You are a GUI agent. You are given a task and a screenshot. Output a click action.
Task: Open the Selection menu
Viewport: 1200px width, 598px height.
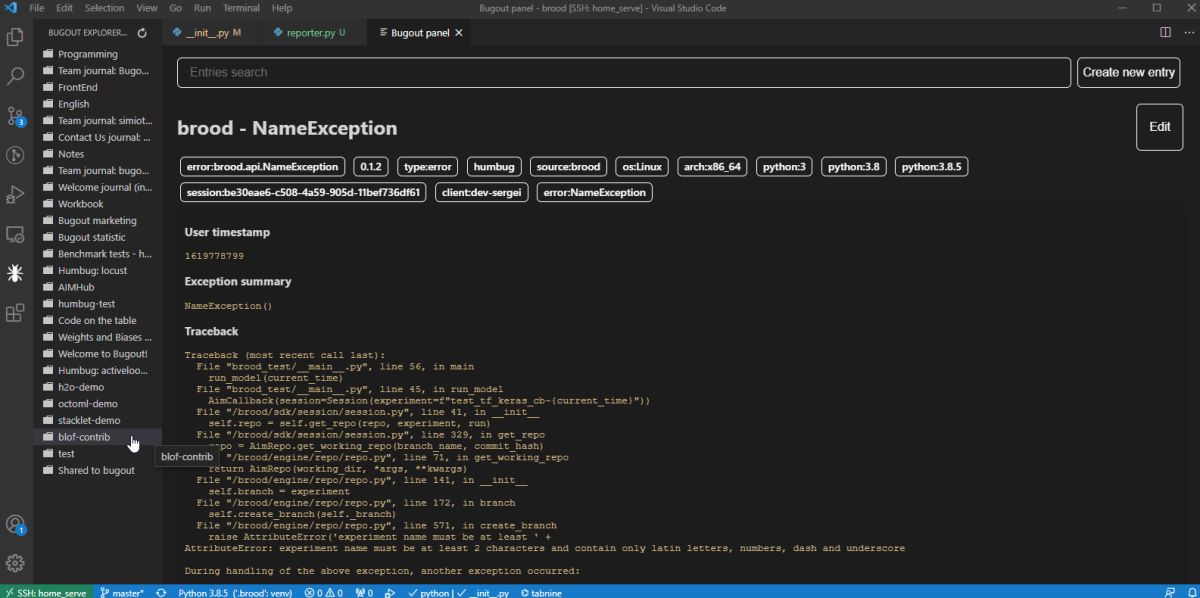click(104, 7)
